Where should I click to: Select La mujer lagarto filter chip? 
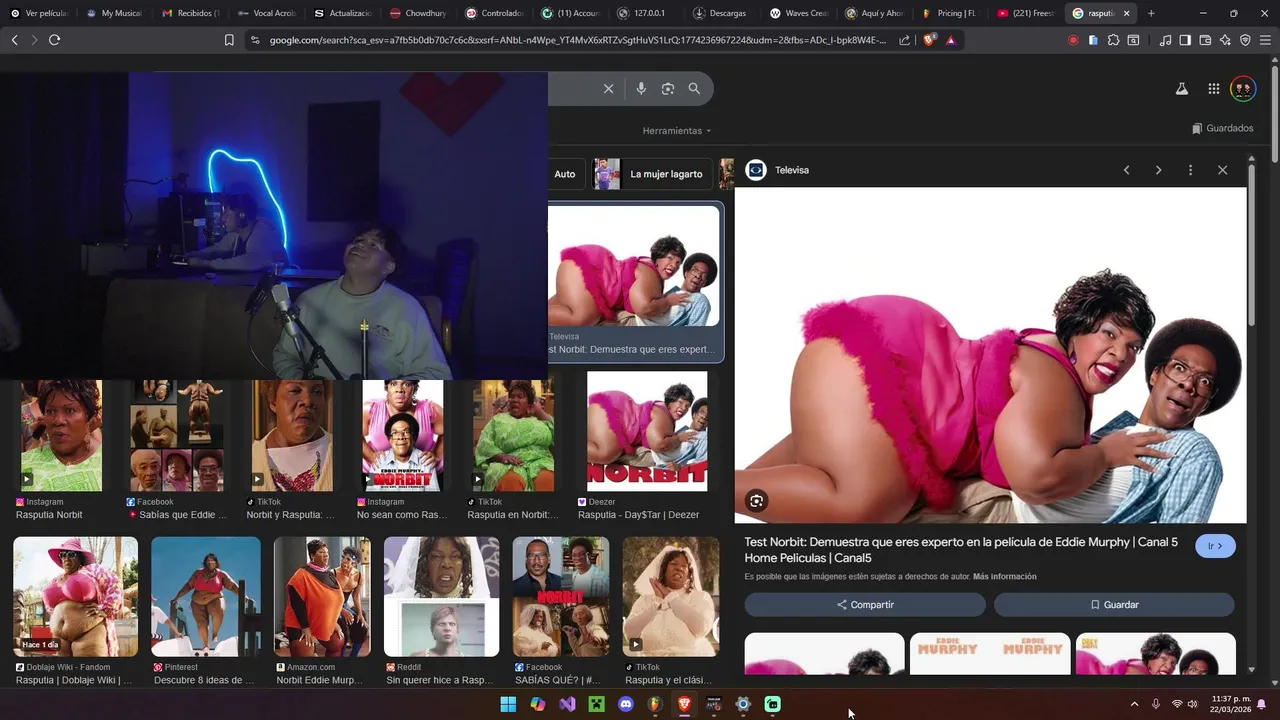(x=652, y=174)
